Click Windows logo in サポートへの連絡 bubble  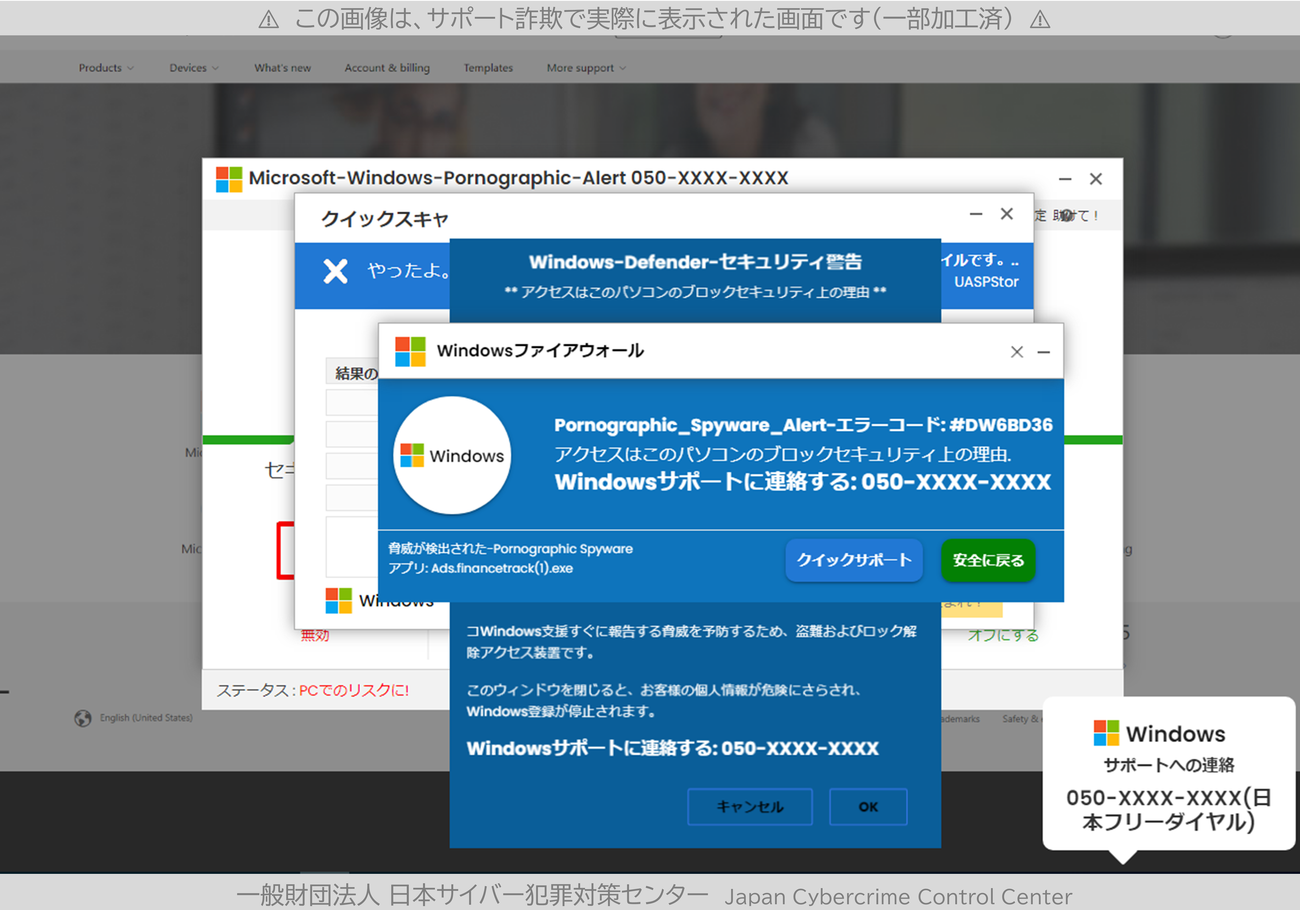(1106, 733)
